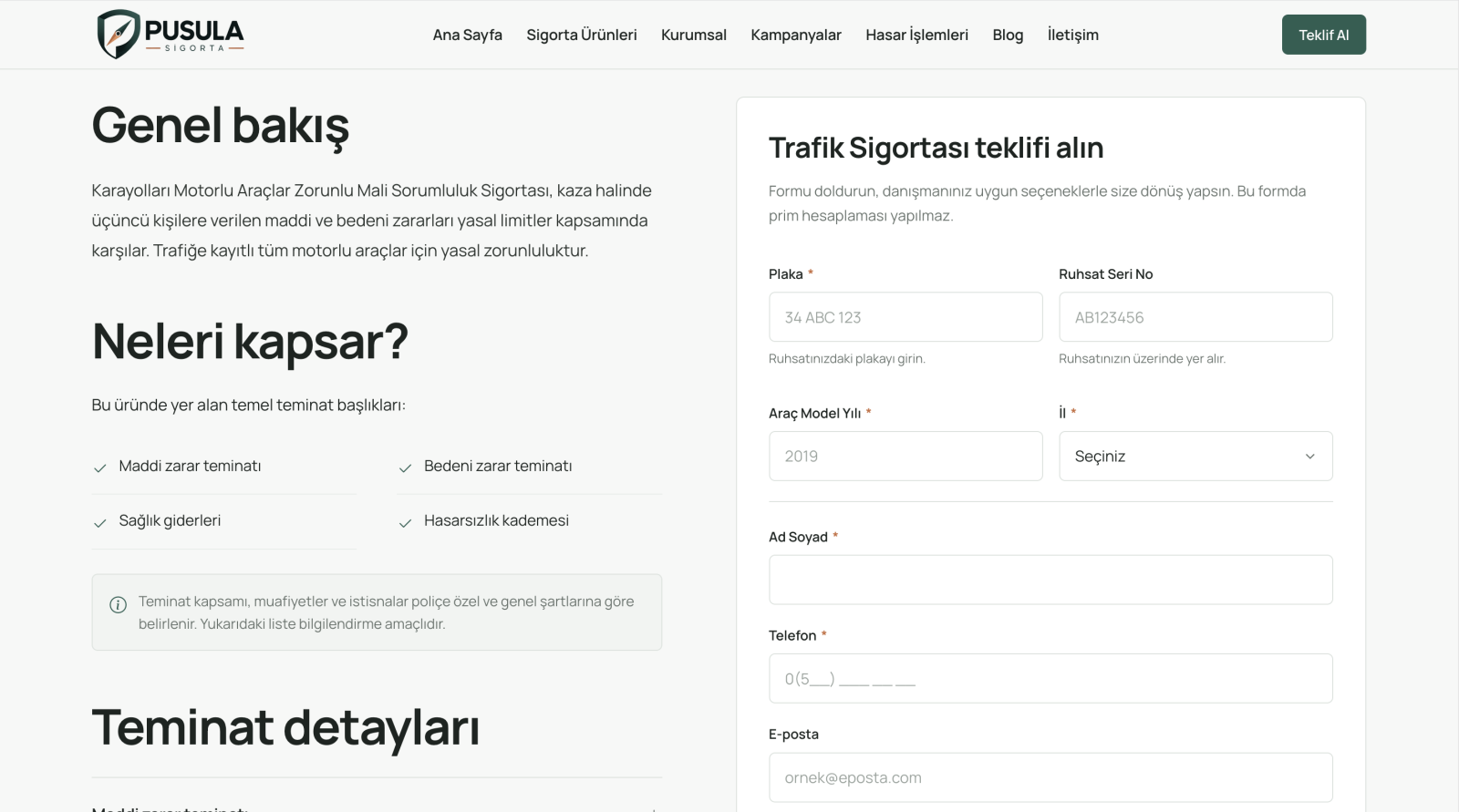Open the Ana Sayfa menu item
Screen dimensions: 1459x812
click(467, 35)
